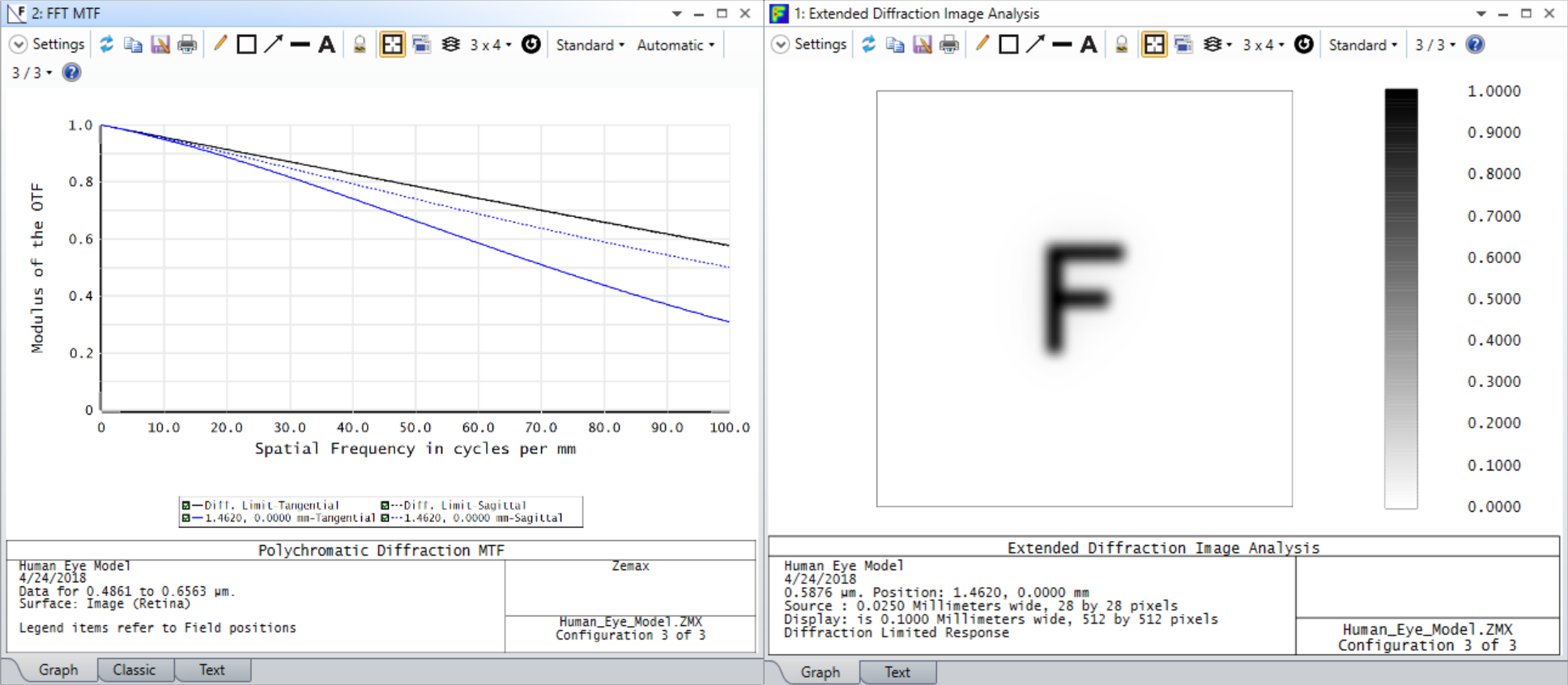Switch to Classic tab in FFT MTF window
Viewport: 1568px width, 685px height.
(x=134, y=670)
